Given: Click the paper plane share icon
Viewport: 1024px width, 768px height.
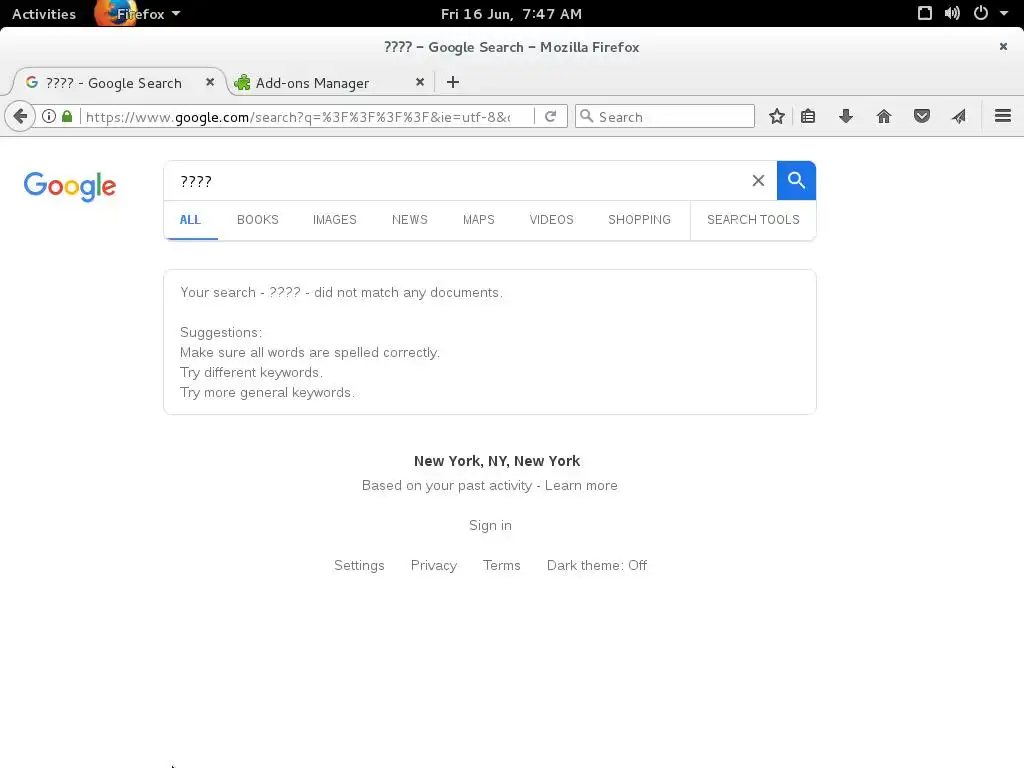Looking at the screenshot, I should point(959,116).
